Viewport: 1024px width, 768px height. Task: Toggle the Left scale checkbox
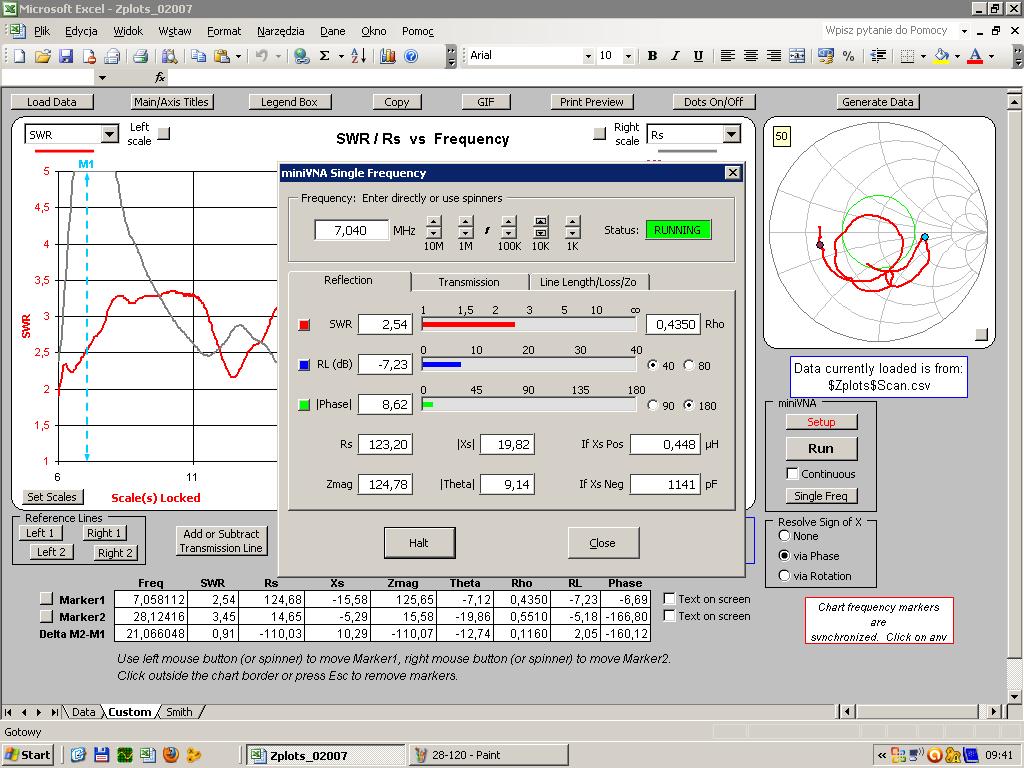[165, 134]
